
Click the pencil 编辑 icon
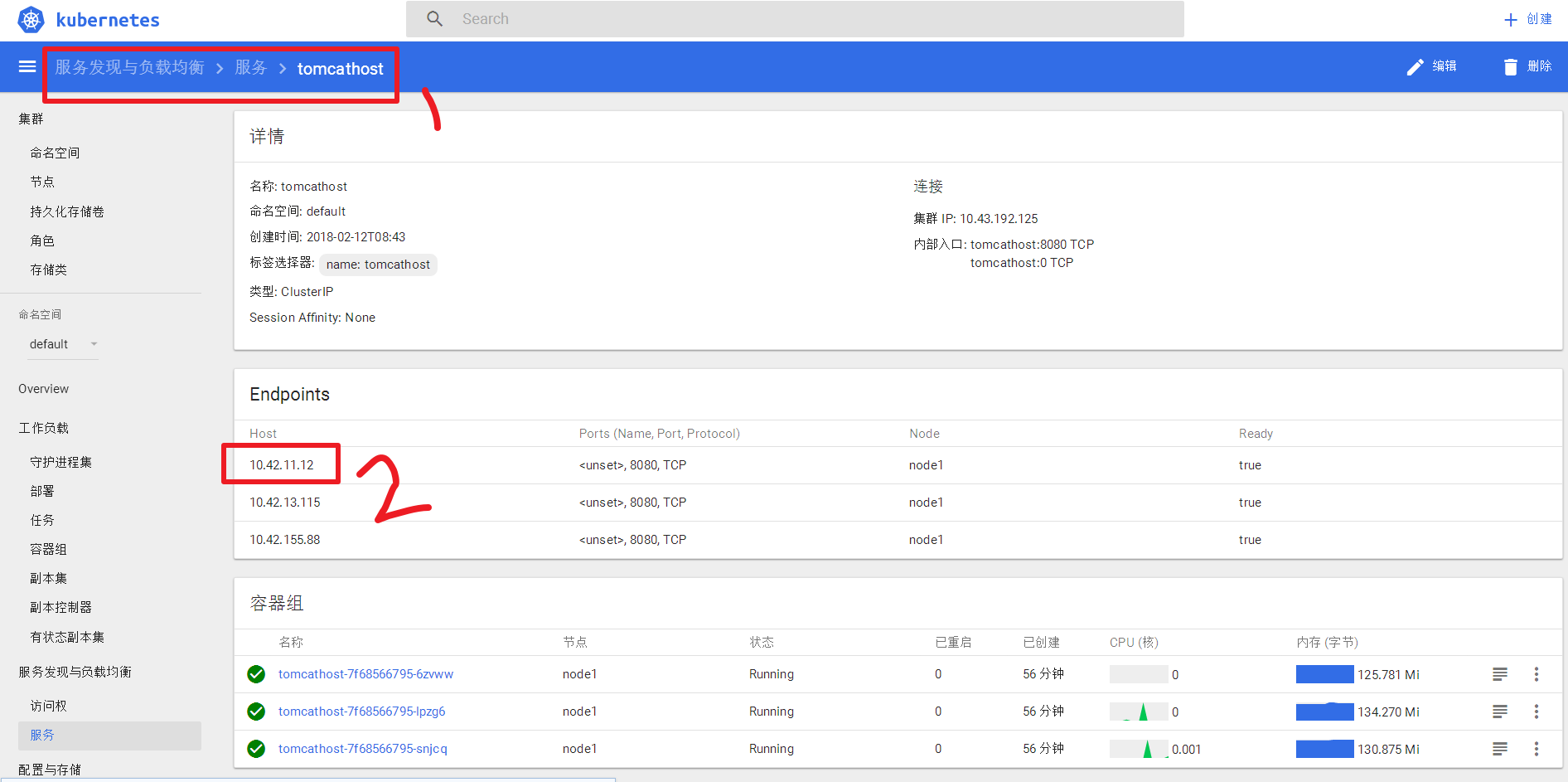[x=1416, y=67]
